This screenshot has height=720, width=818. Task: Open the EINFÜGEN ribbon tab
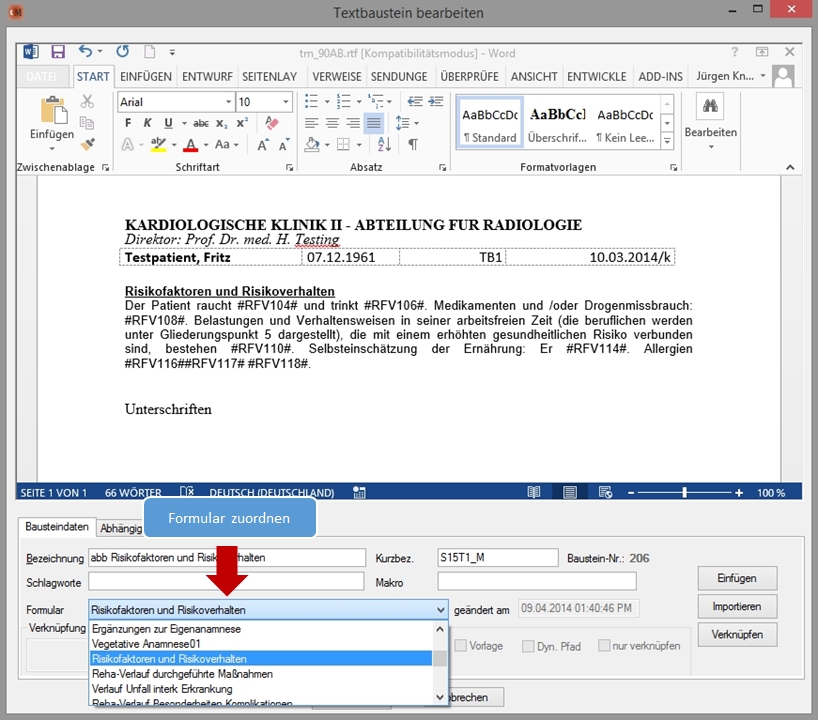tap(146, 77)
